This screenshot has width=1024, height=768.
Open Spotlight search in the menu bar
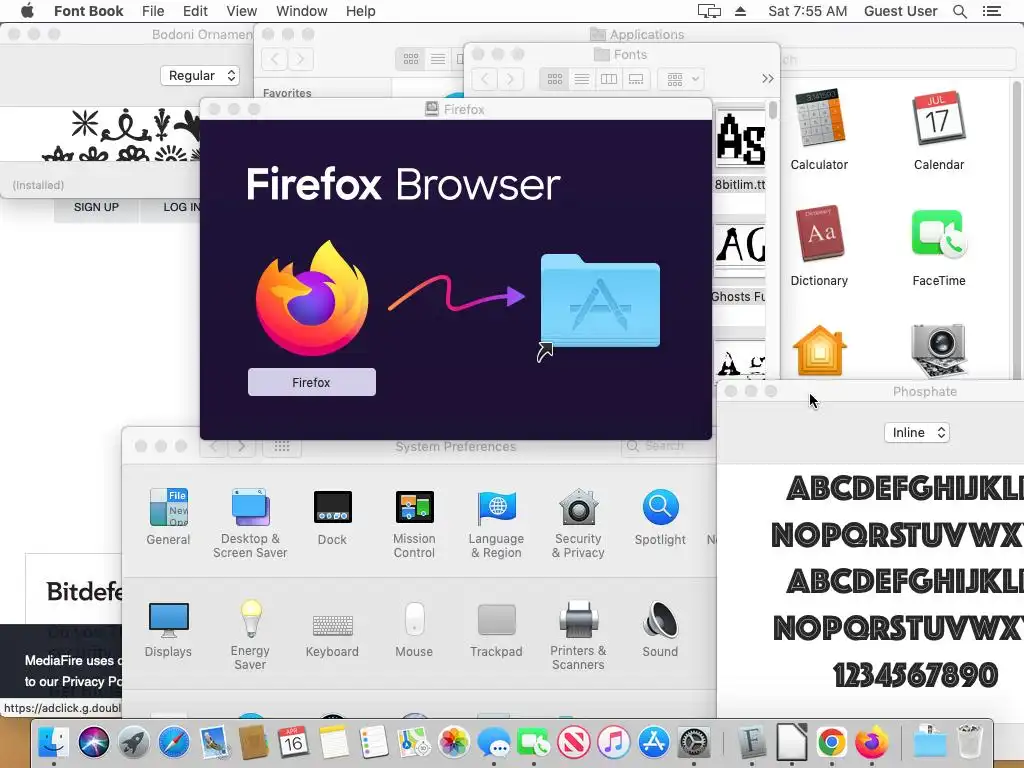959,11
